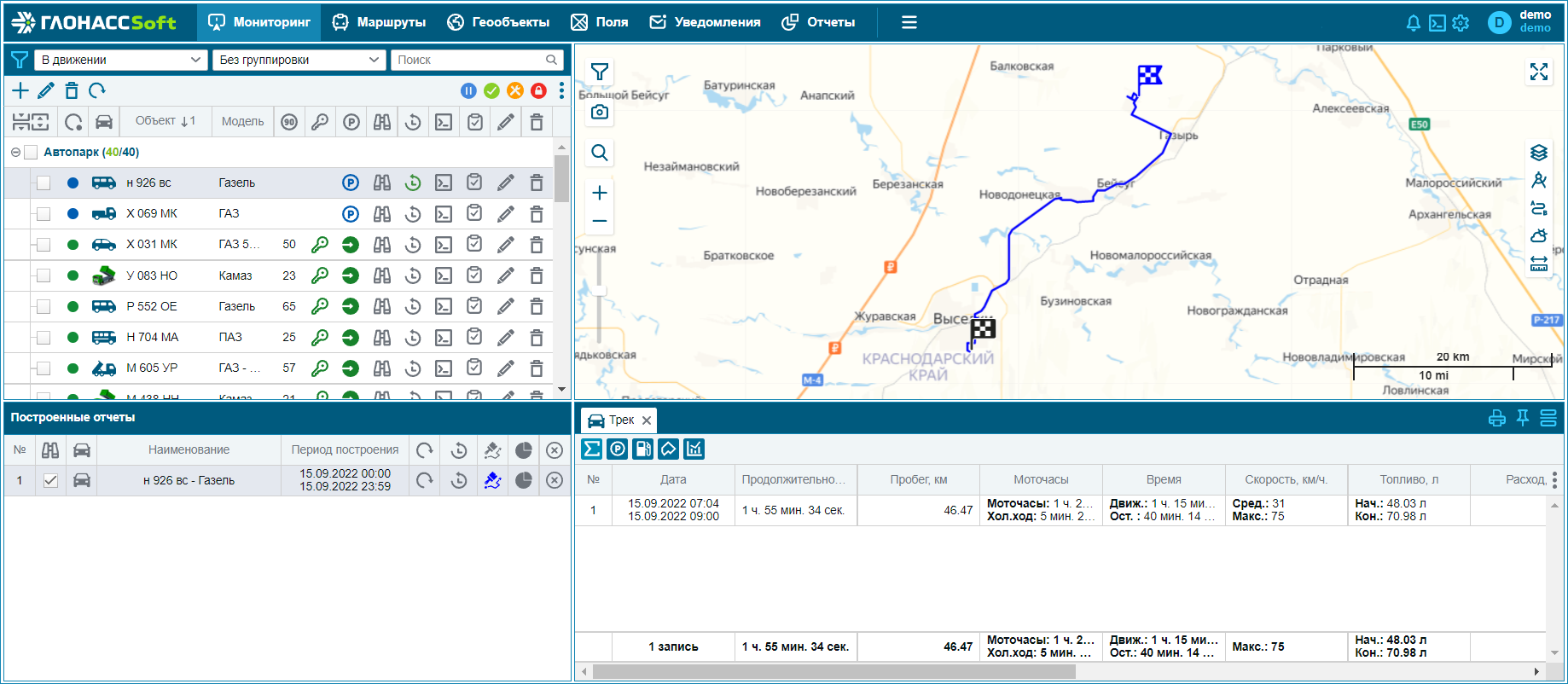Tick the checkbox for Н 926 ВС
This screenshot has width=1568, height=684.
pos(44,183)
